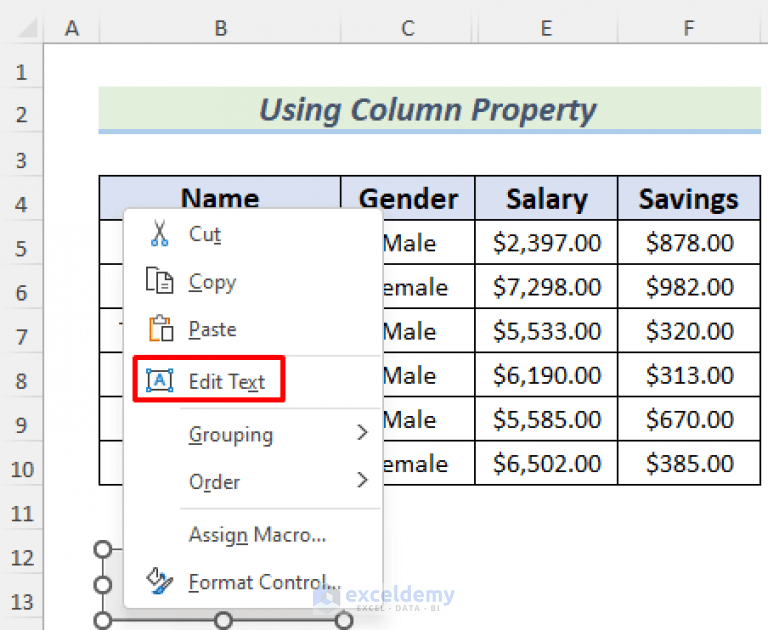This screenshot has width=768, height=630.
Task: Click the Female gender cell in row 6
Action: pyautogui.click(x=428, y=287)
